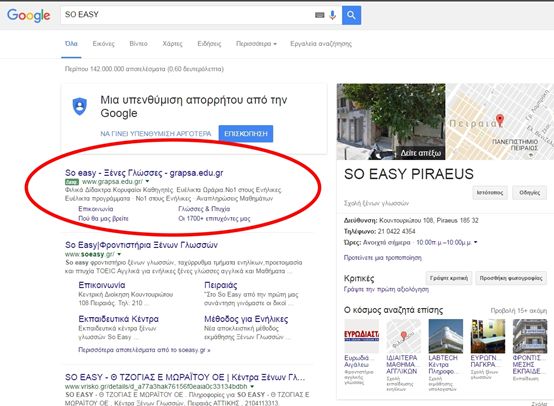The width and height of the screenshot is (554, 406).
Task: Open the So Easy grapsa.edu.gr ad link
Action: [144, 173]
